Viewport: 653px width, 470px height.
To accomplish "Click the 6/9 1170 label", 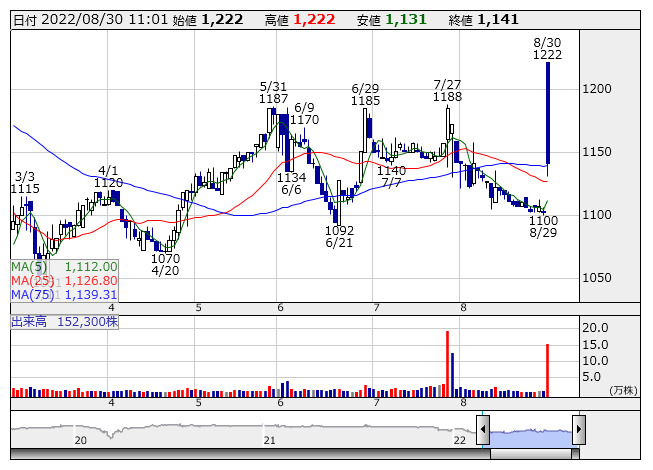I will pos(304,113).
